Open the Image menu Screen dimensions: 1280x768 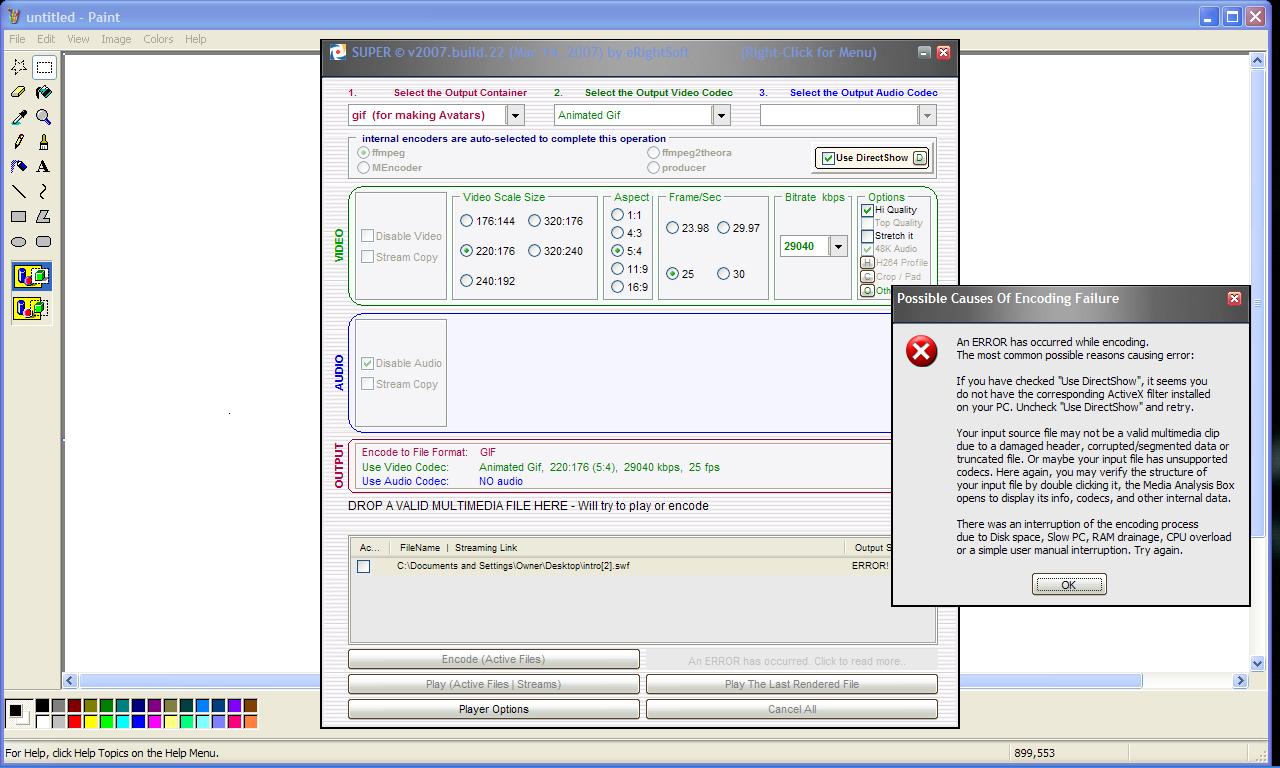point(116,39)
